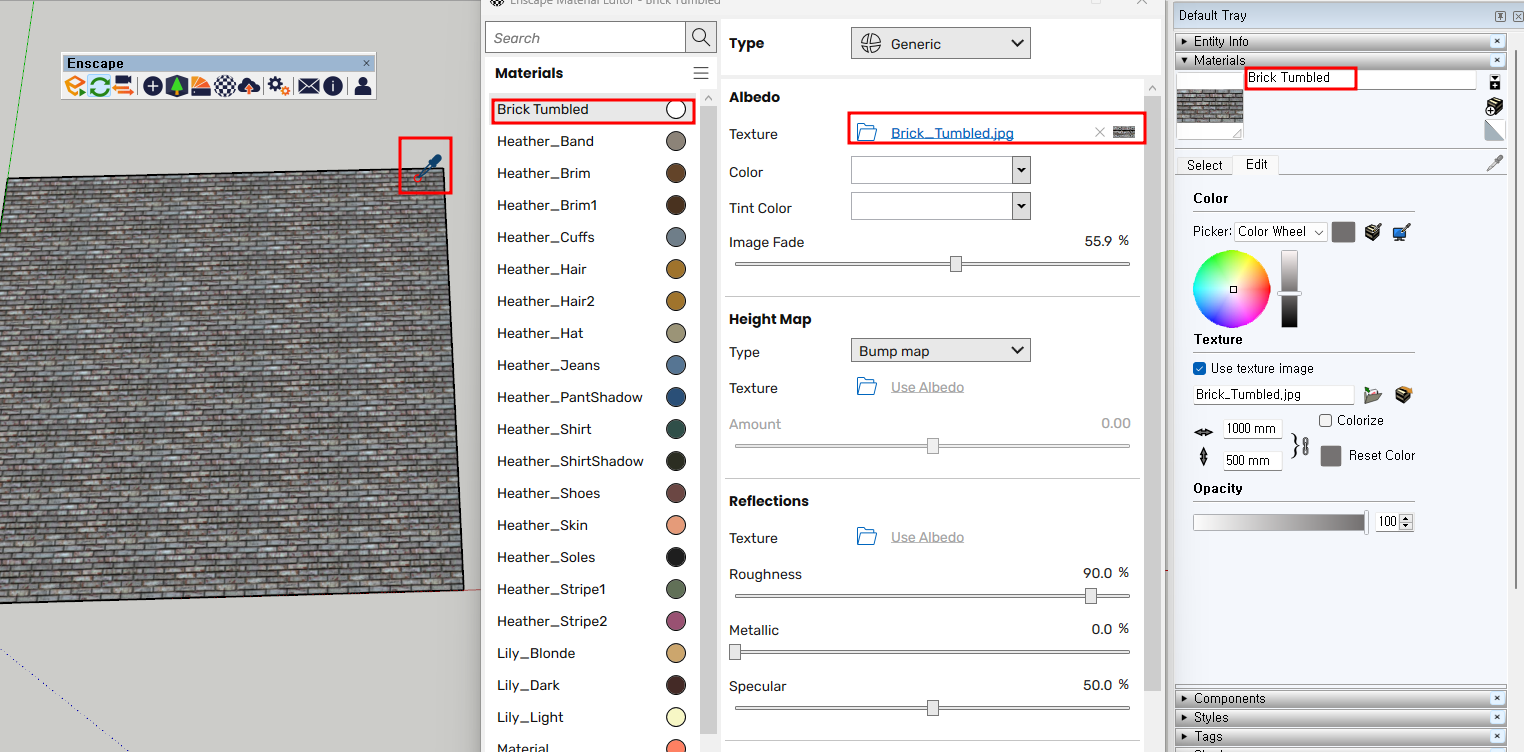Switch to the Edit tab
1524x752 pixels.
tap(1256, 164)
